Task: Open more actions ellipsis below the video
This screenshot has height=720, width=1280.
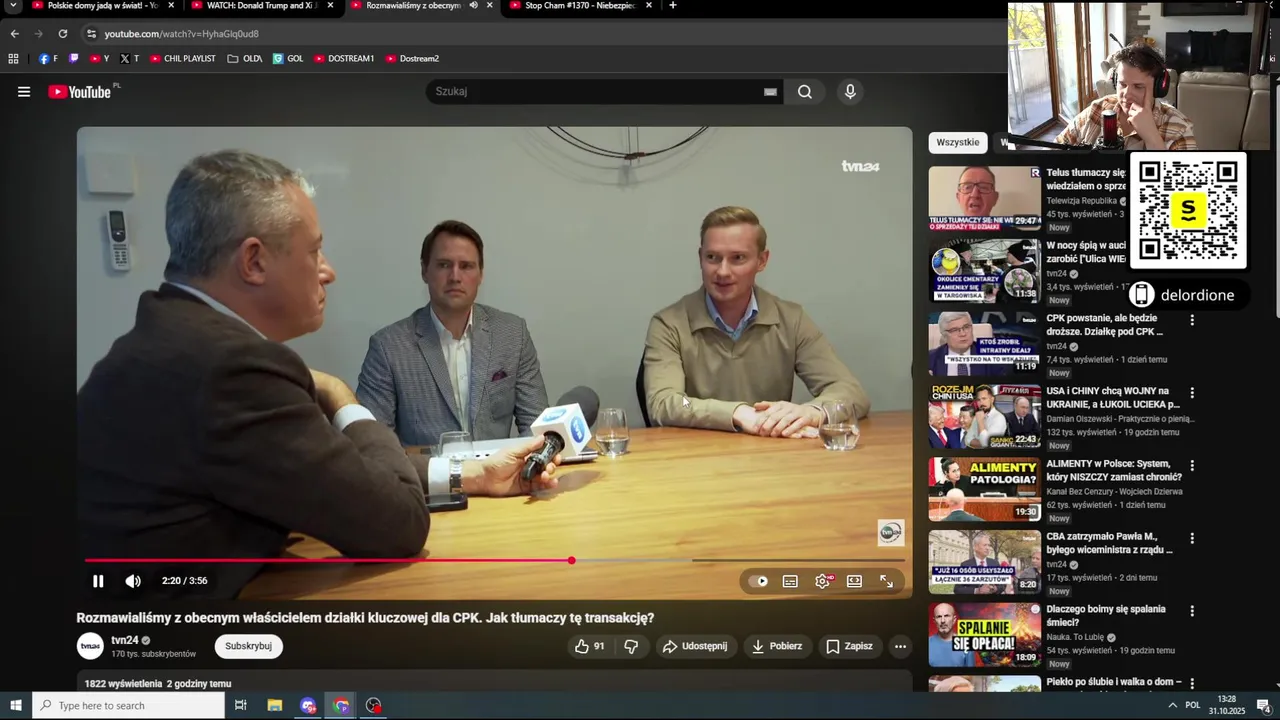Action: pyautogui.click(x=900, y=646)
